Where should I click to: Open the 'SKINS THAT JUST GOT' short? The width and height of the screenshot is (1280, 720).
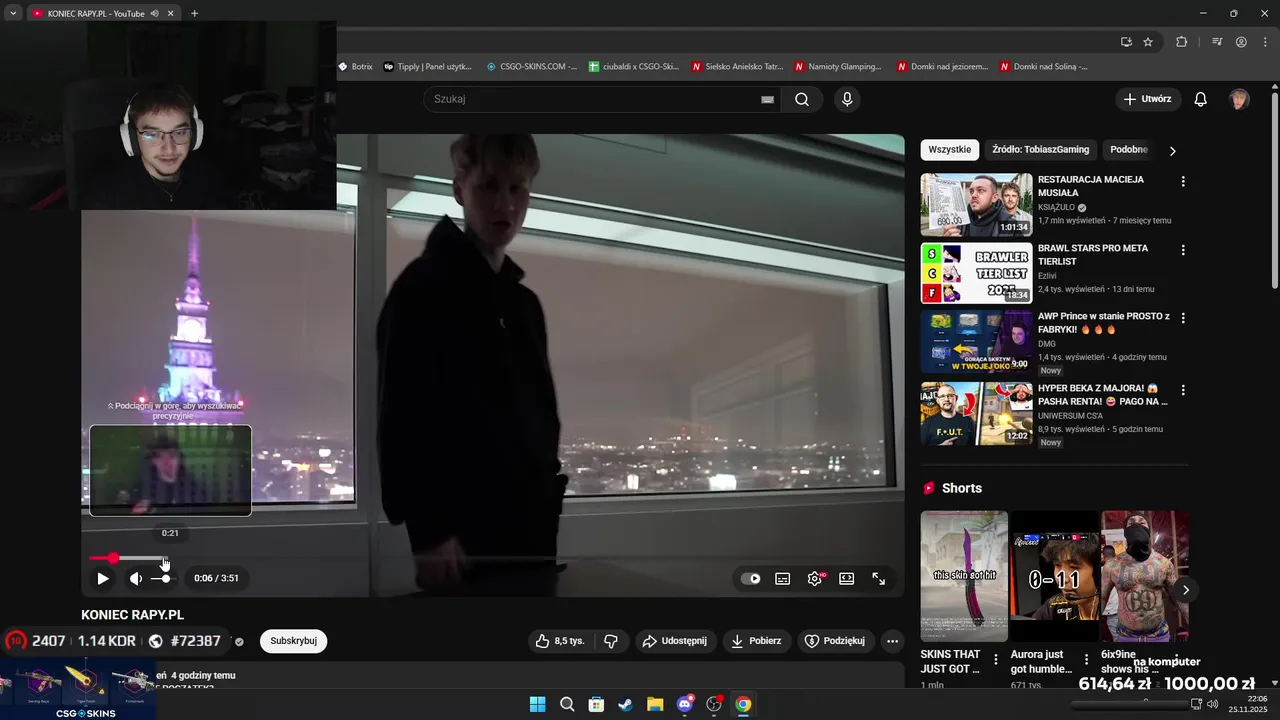point(964,576)
